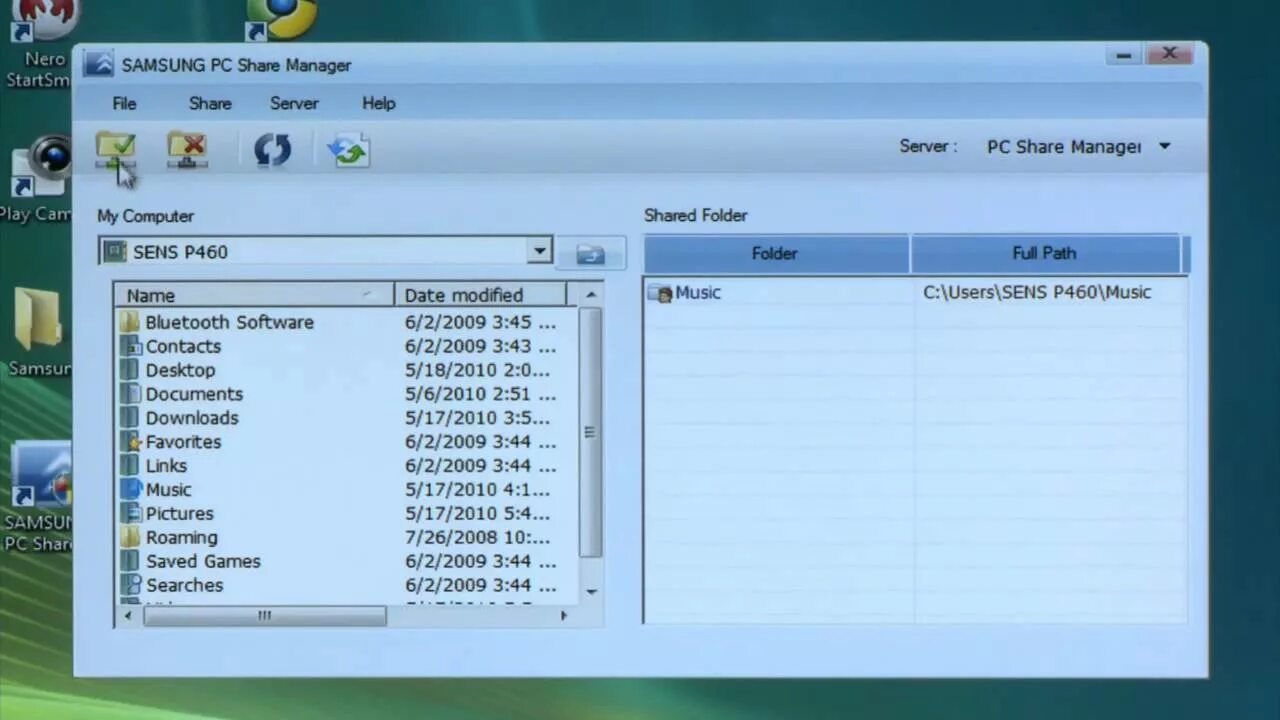Select the Desktop folder icon in list
The height and width of the screenshot is (720, 1280).
point(130,370)
